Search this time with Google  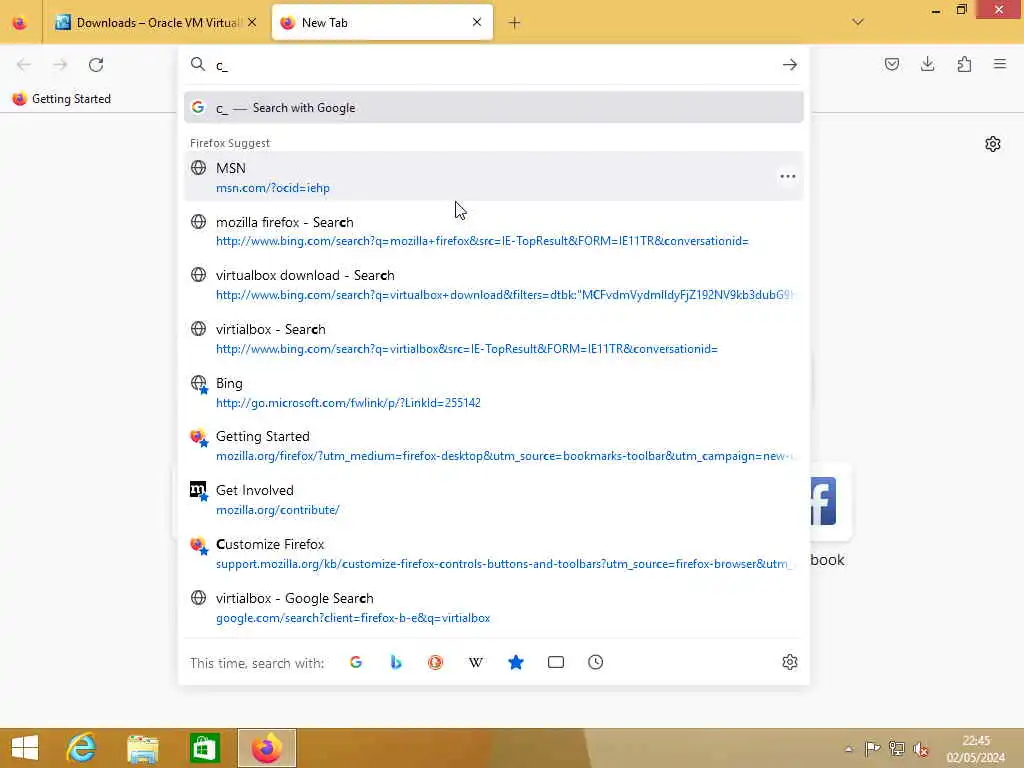pyautogui.click(x=356, y=662)
